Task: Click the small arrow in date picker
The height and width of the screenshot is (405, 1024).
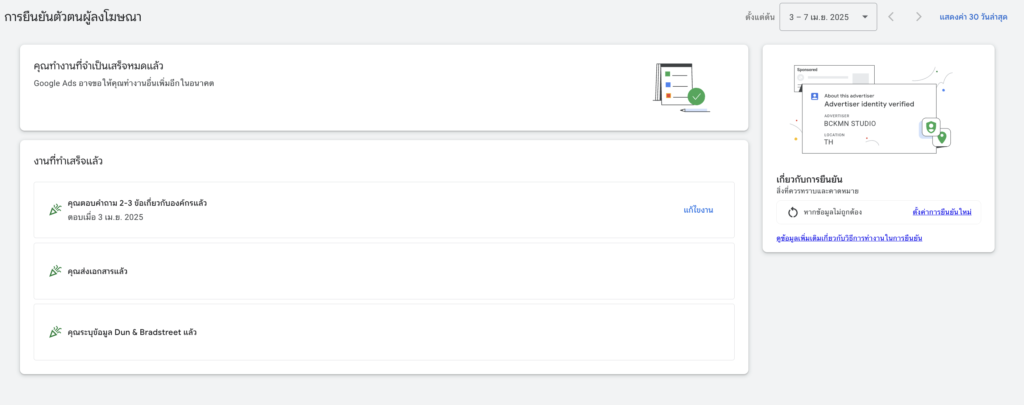Action: tap(864, 17)
